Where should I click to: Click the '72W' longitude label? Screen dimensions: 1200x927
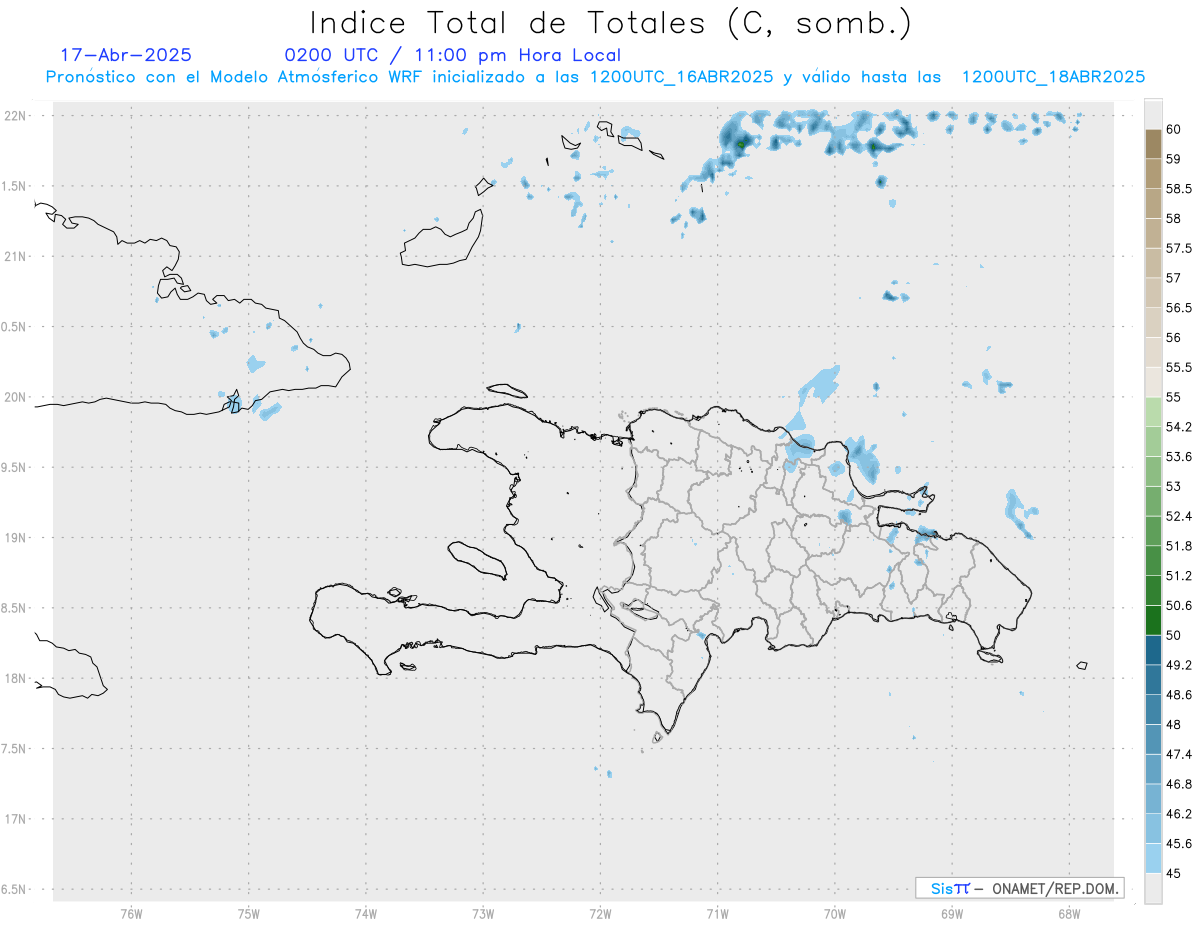click(x=600, y=913)
